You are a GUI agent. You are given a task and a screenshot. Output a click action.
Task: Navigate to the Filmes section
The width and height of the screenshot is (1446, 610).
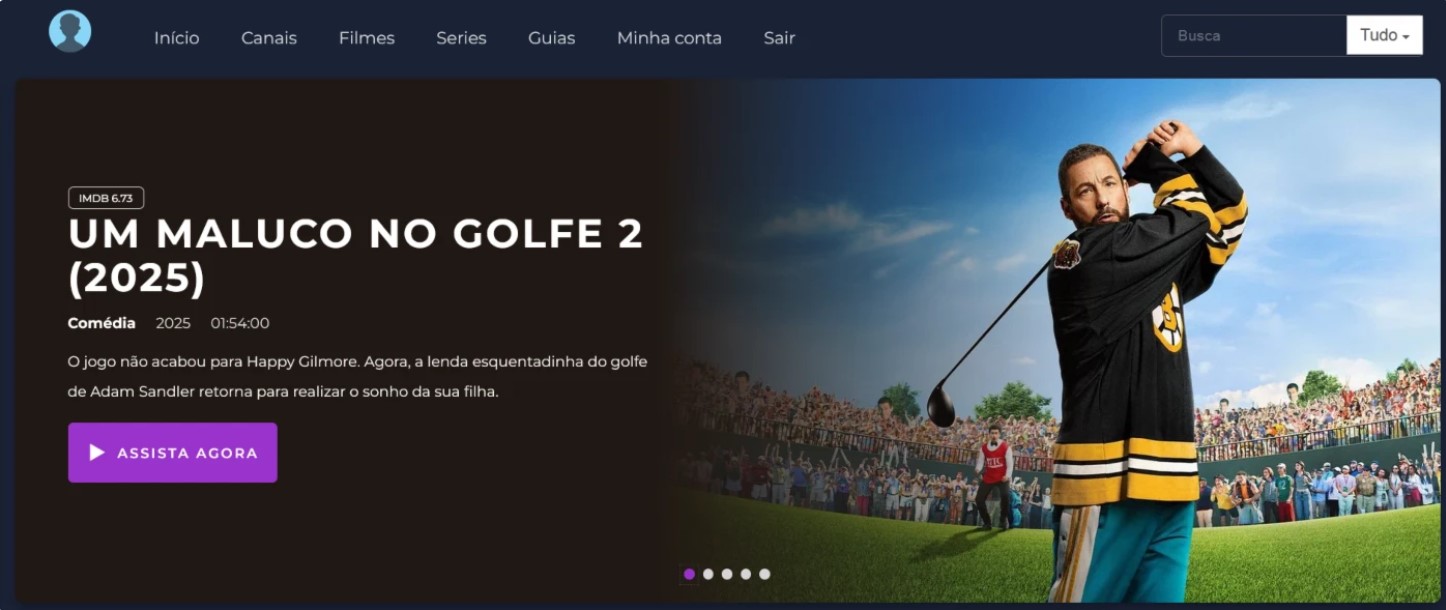[367, 38]
